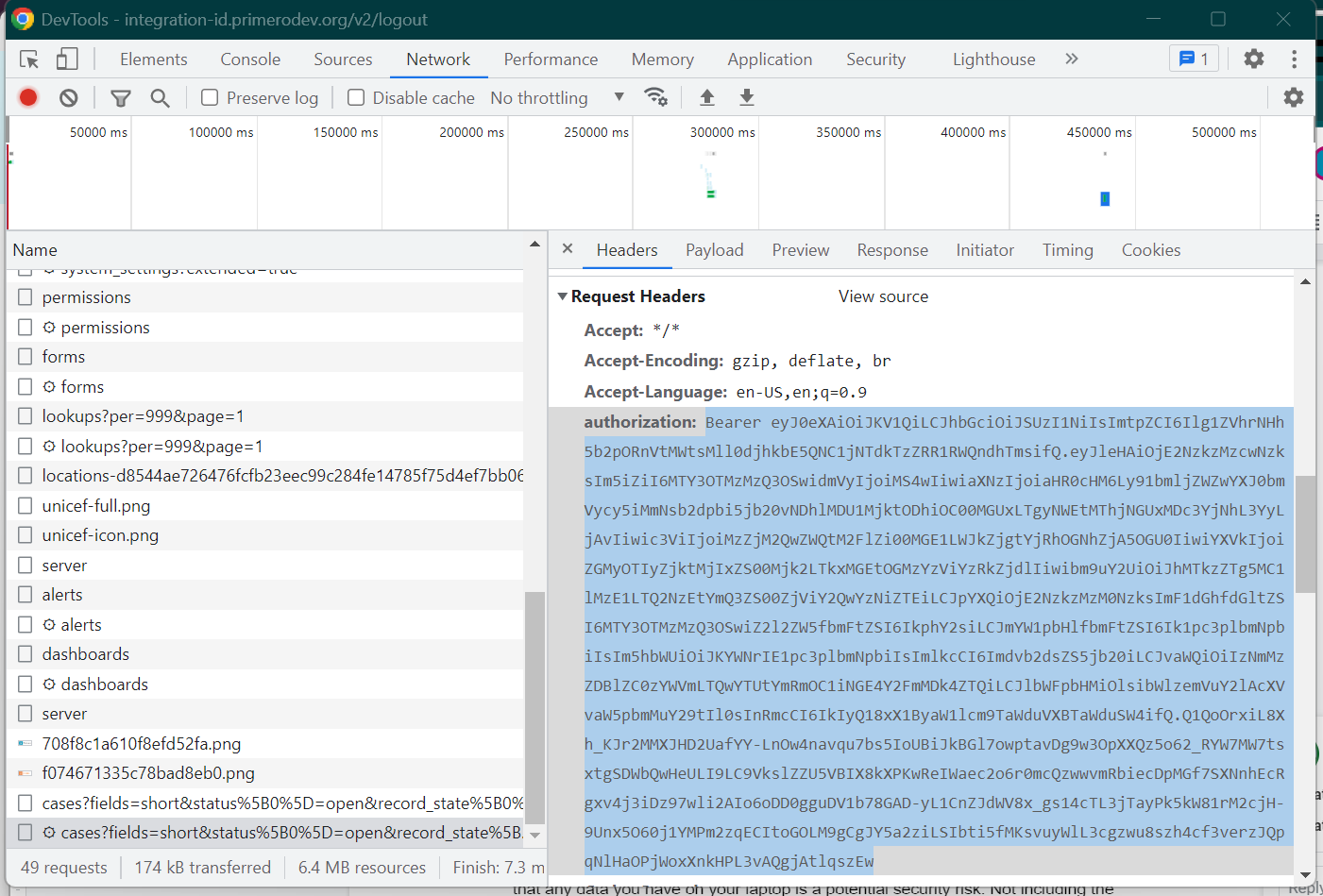Tick checkbox for unicef-full.png request
The image size is (1323, 896).
(x=25, y=506)
